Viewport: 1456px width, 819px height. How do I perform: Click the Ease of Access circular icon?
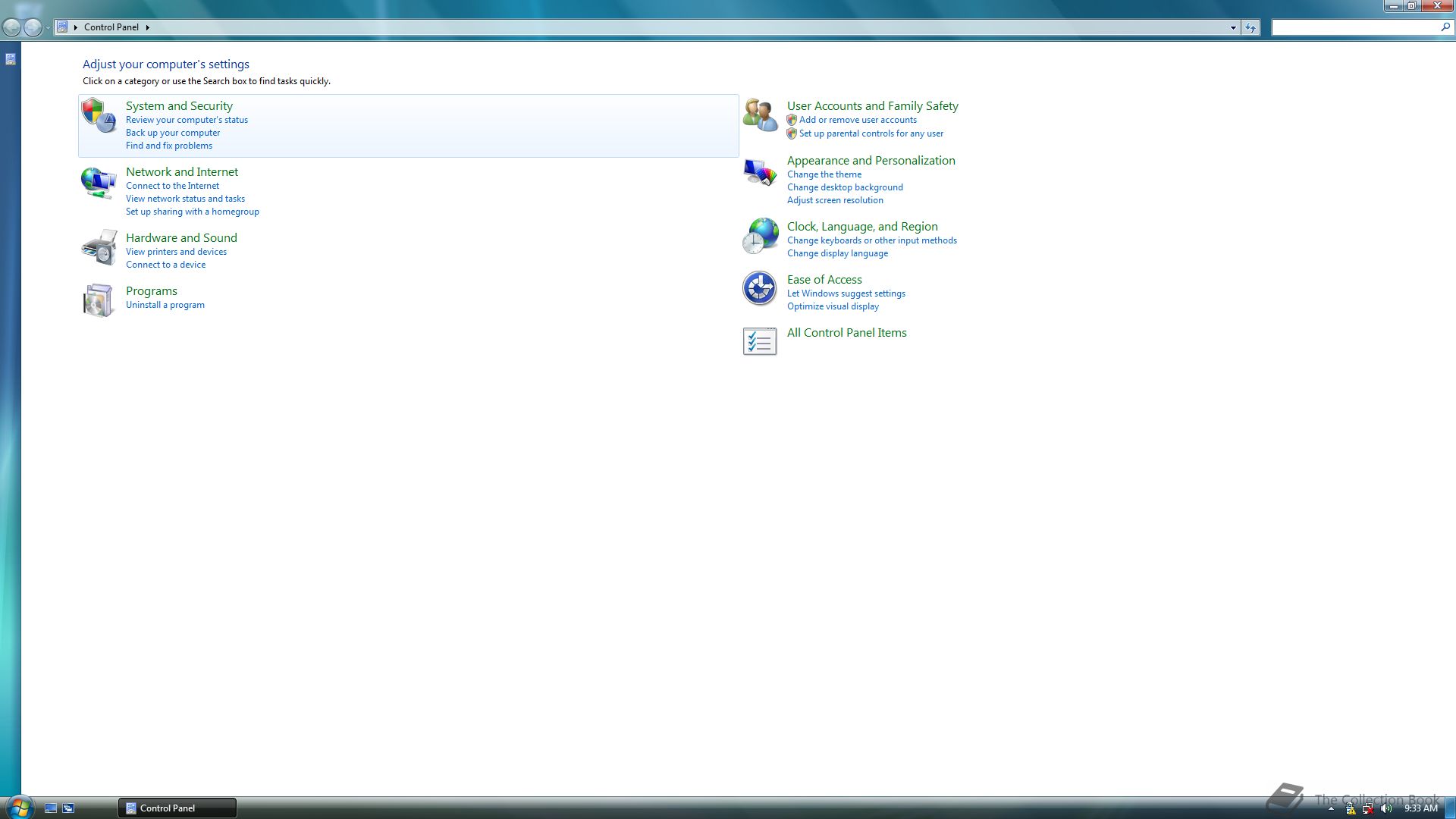coord(760,289)
